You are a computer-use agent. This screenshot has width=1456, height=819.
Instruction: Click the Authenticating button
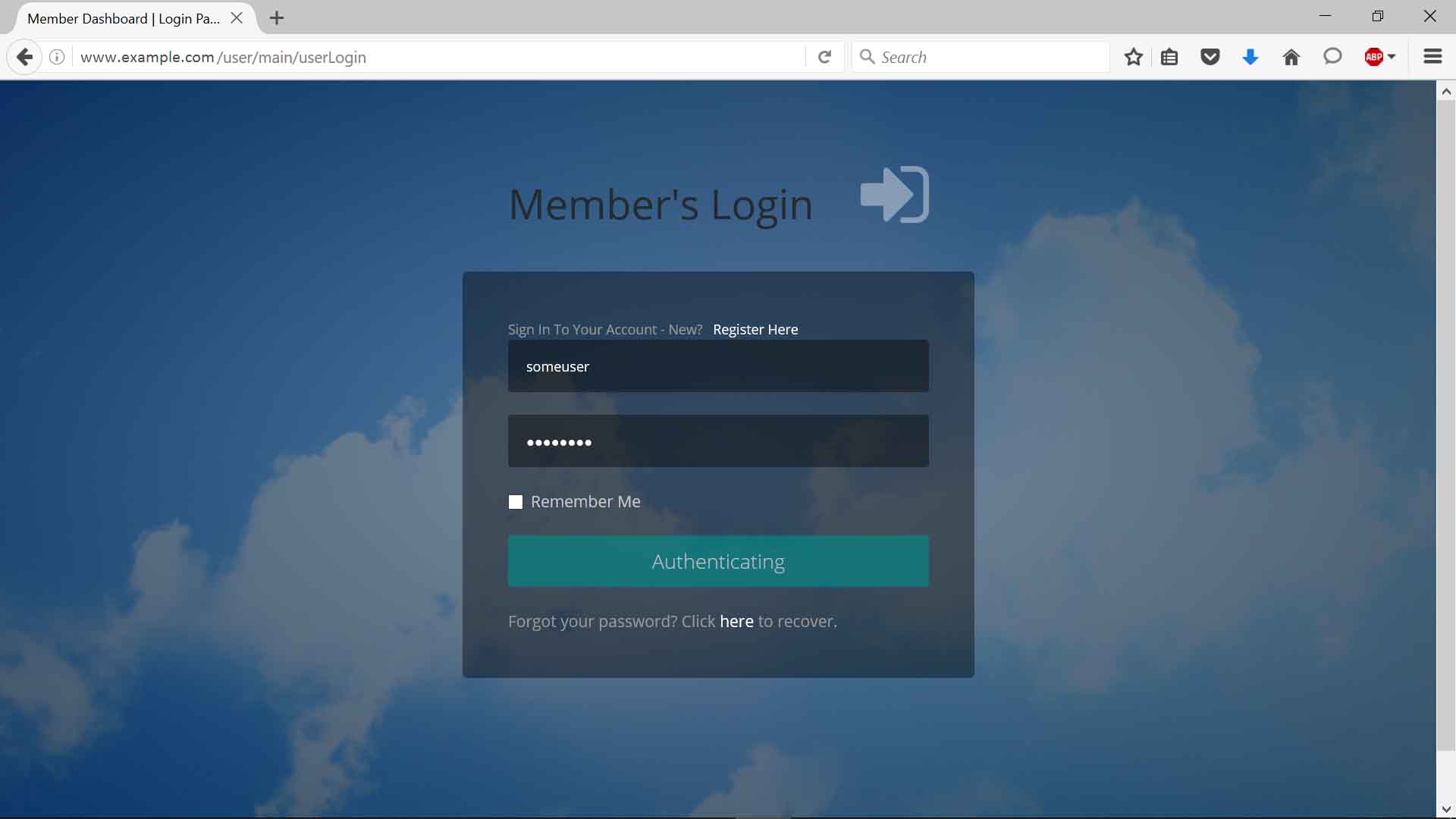coord(717,561)
